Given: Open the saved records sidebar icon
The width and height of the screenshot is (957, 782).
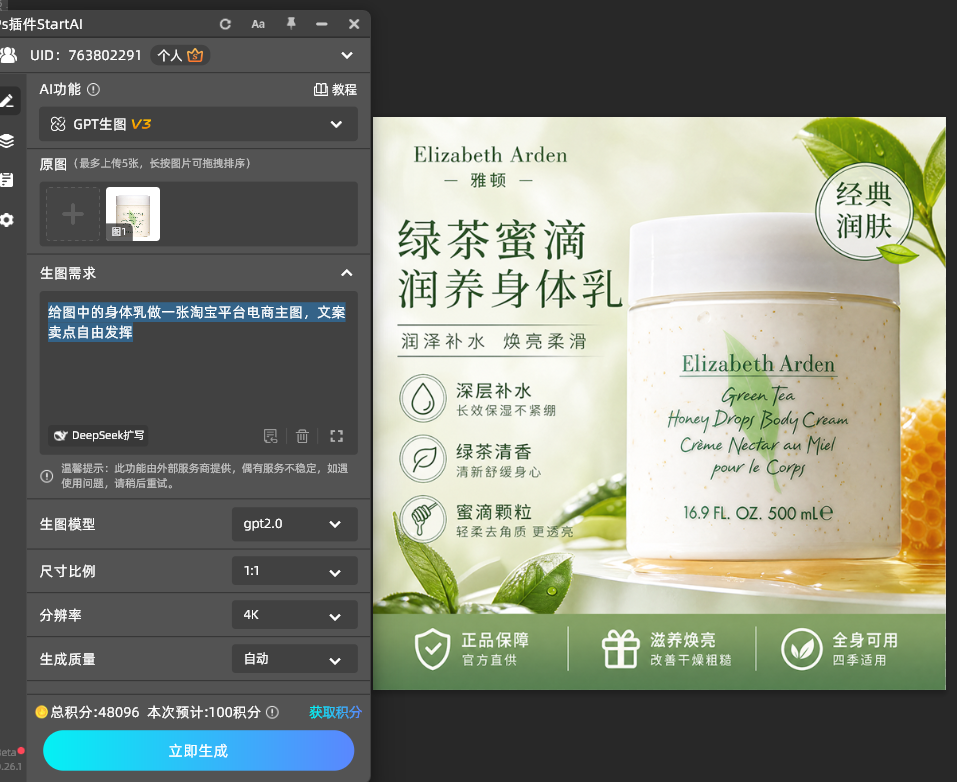Looking at the screenshot, I should (7, 180).
